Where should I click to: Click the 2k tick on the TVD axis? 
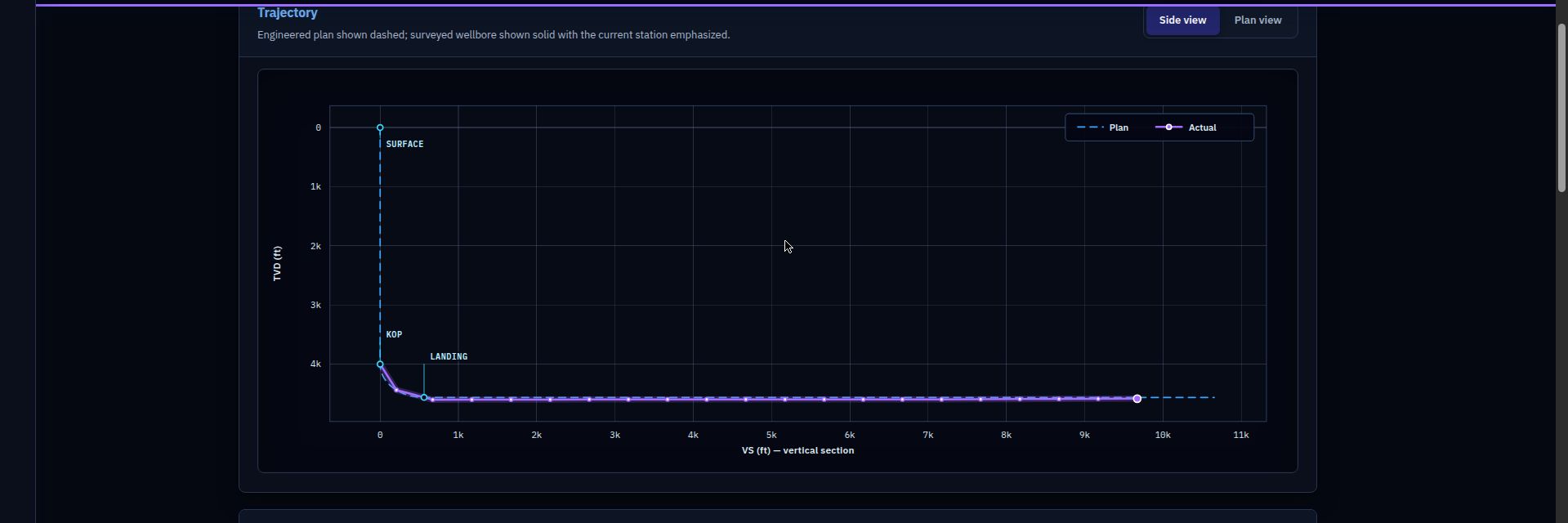point(315,246)
